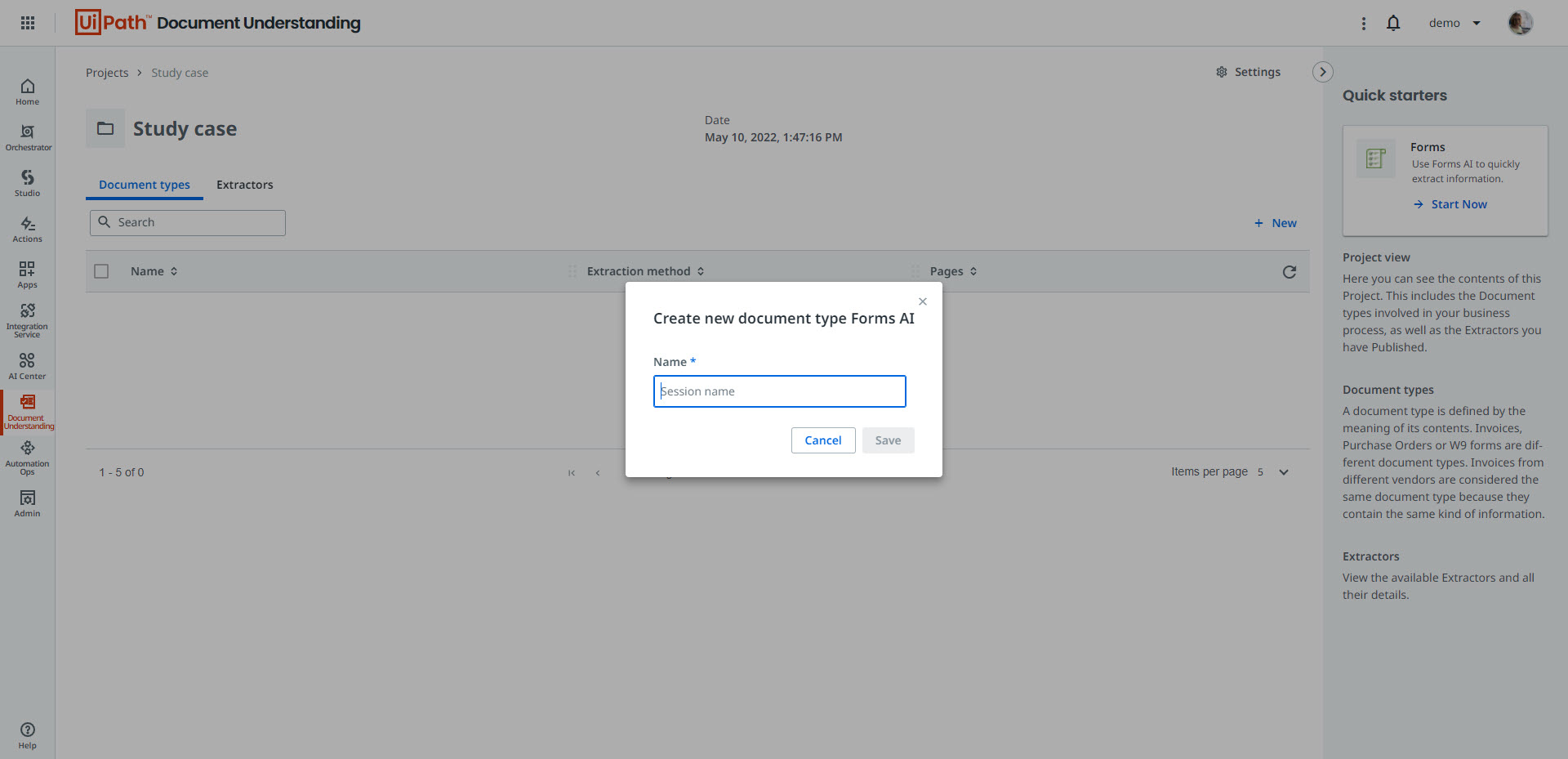The height and width of the screenshot is (759, 1568).
Task: Click the Quick starters heading
Action: tap(1395, 96)
